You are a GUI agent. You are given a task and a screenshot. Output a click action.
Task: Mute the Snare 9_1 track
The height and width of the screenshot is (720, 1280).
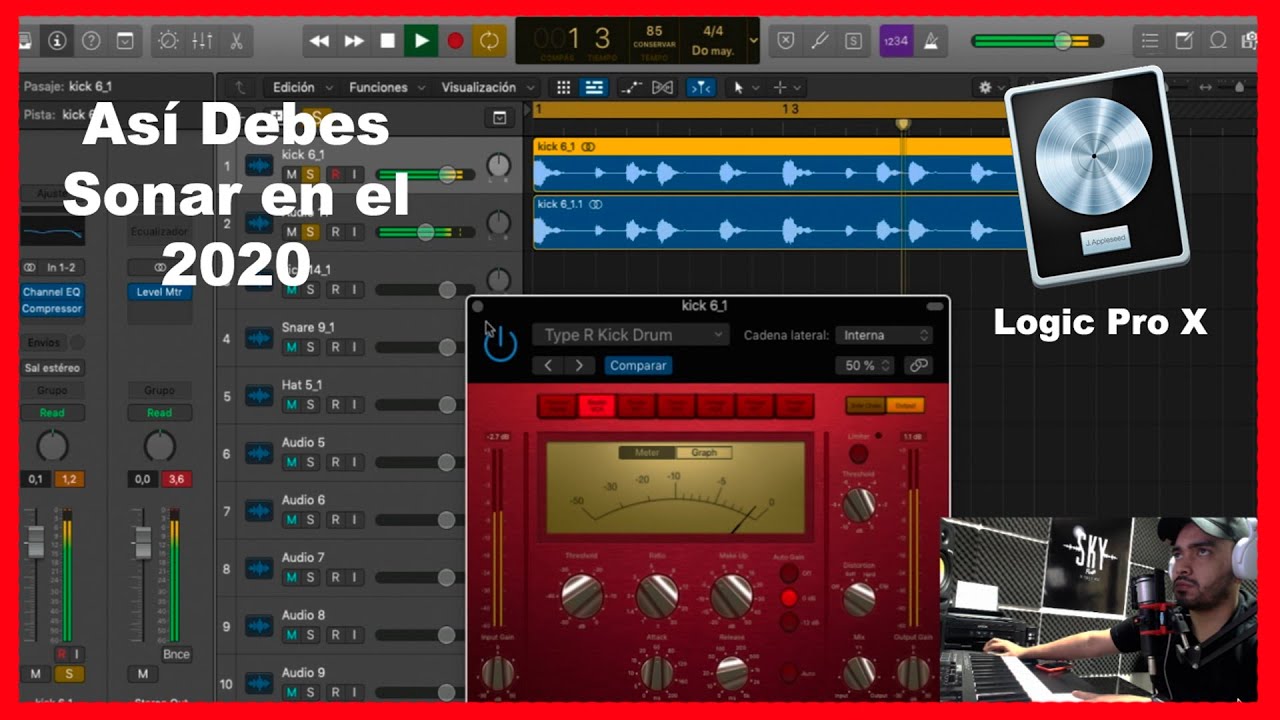(291, 347)
